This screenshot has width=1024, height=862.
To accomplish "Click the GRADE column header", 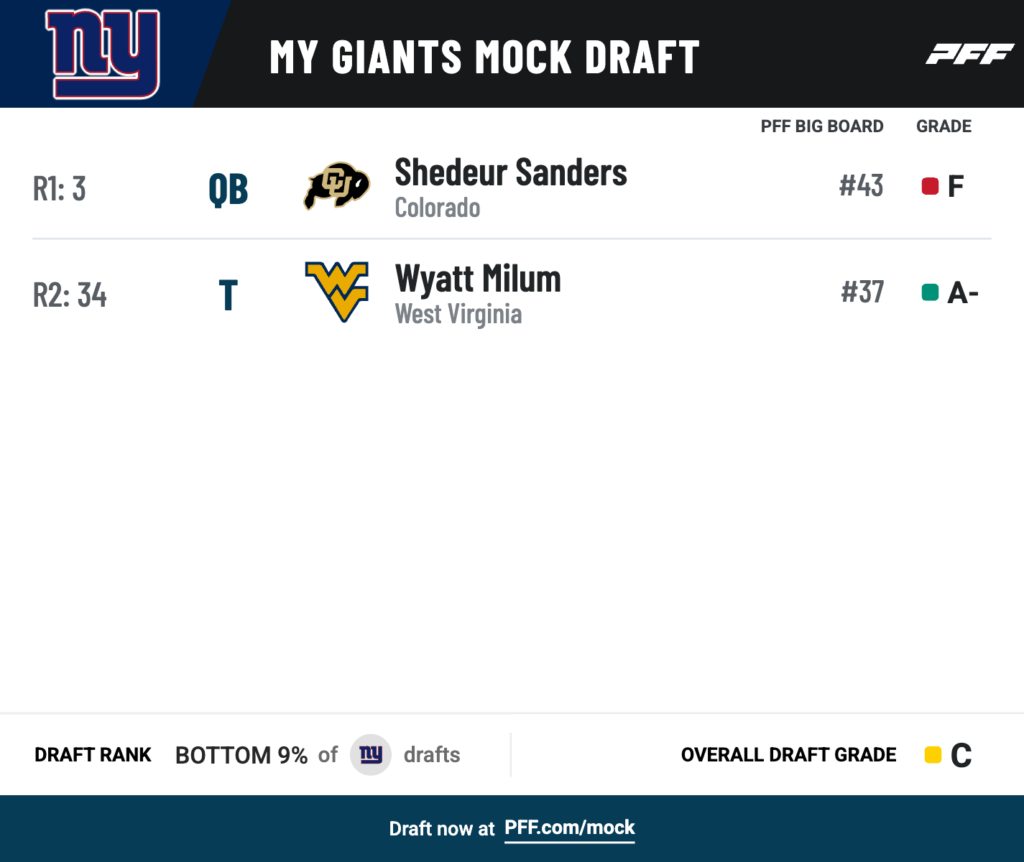I will [944, 126].
